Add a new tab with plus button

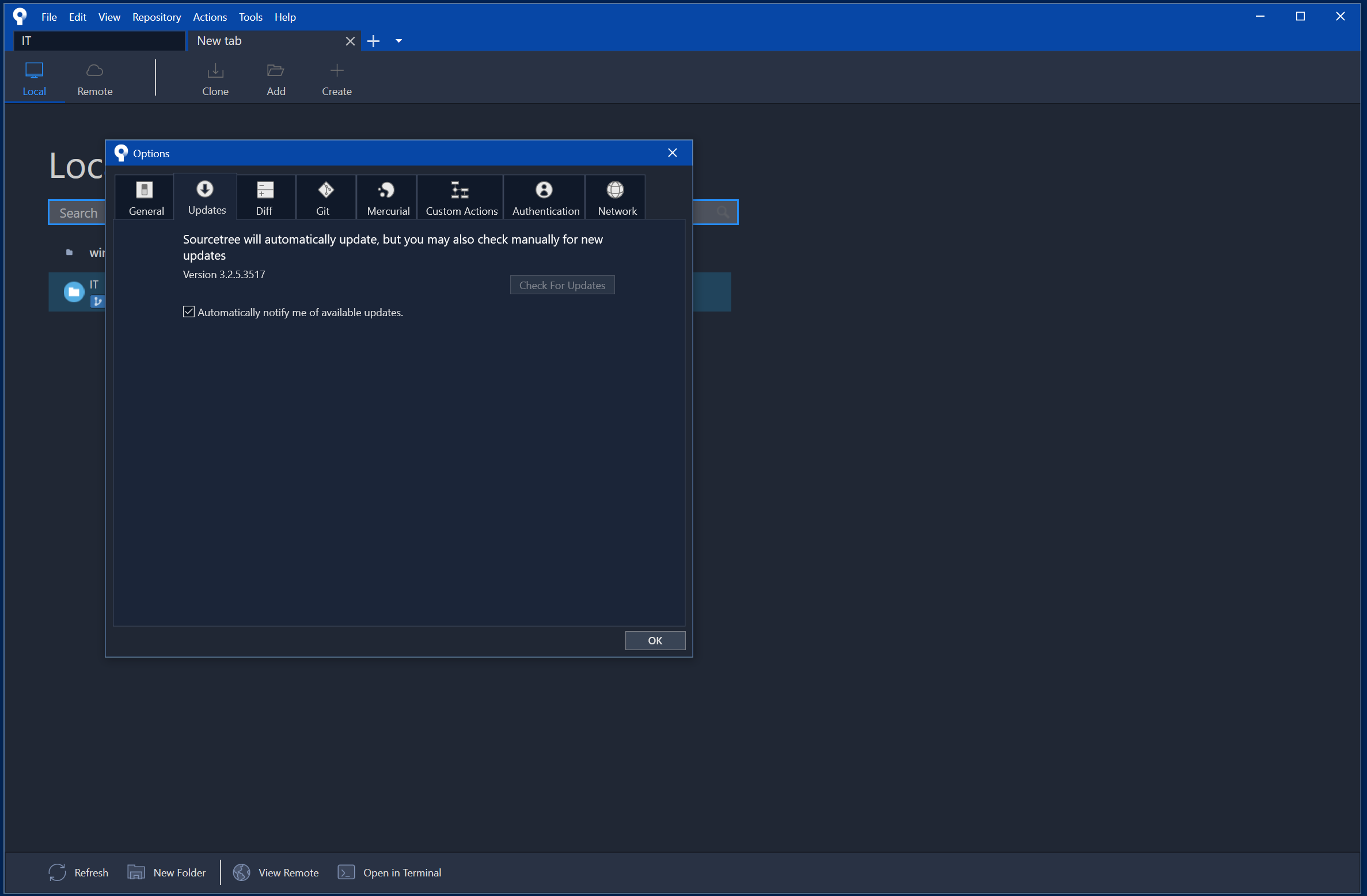(374, 41)
